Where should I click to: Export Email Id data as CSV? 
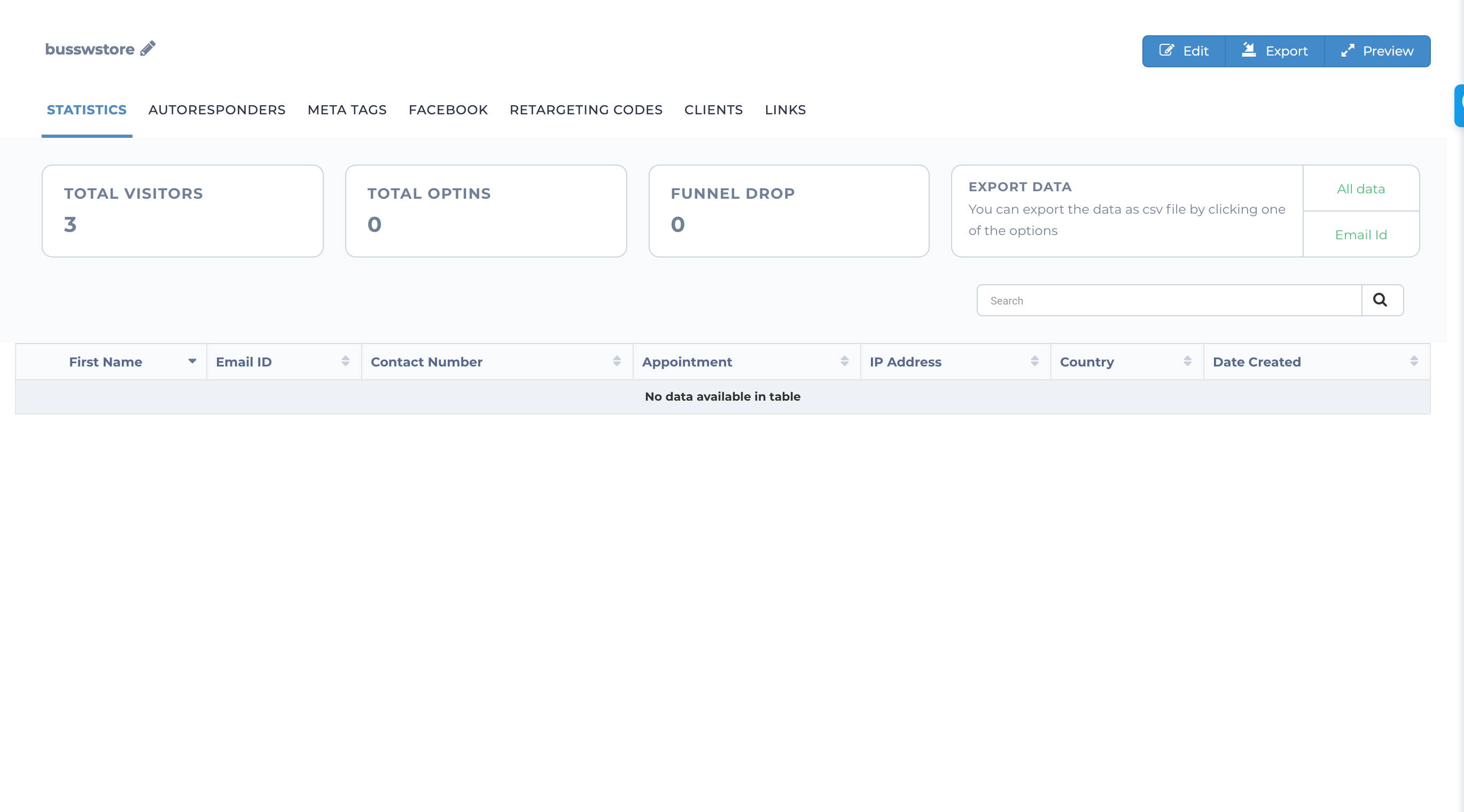click(1360, 235)
